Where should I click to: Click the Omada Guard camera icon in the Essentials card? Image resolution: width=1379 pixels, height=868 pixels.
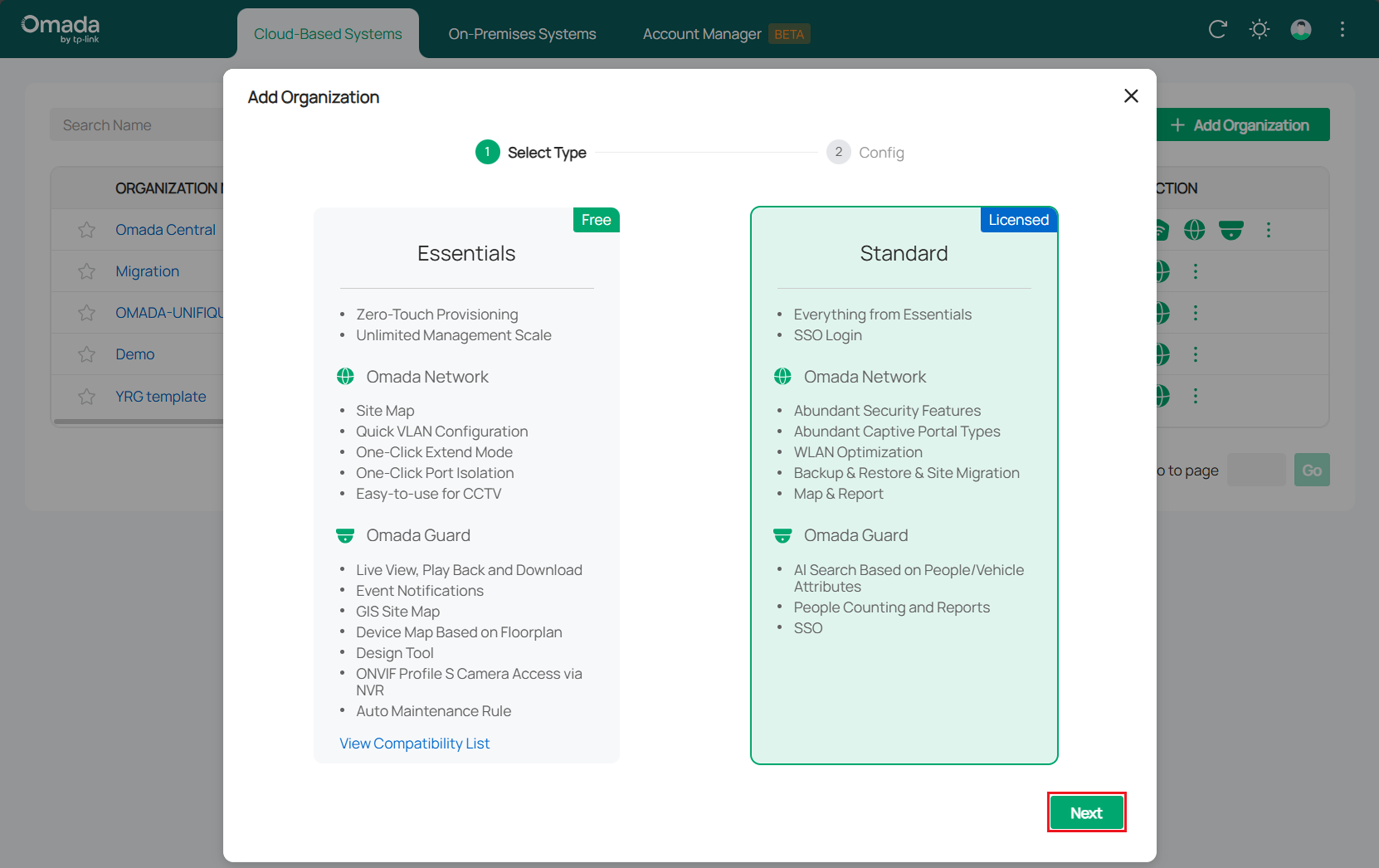click(345, 535)
